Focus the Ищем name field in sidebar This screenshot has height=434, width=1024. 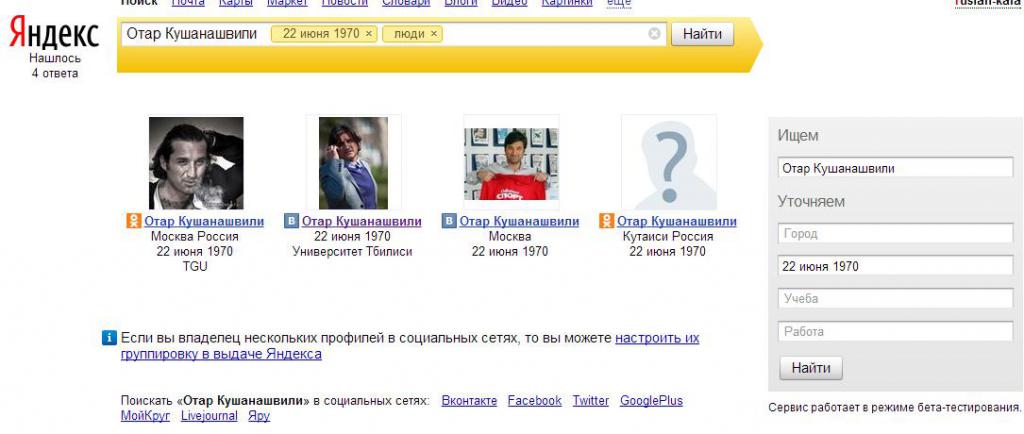(895, 168)
